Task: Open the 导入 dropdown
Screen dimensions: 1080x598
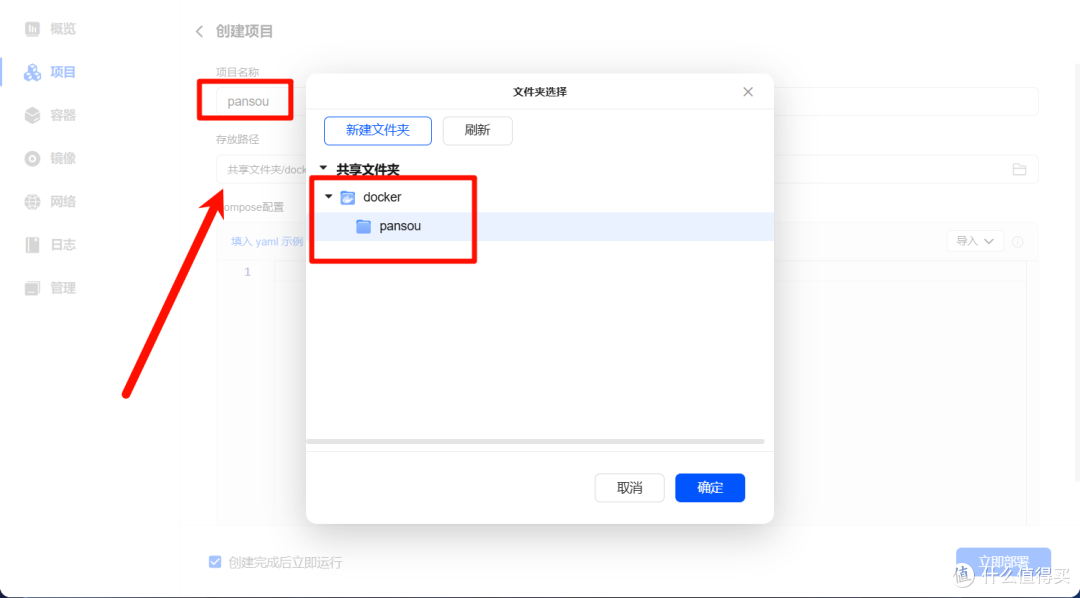Action: 975,241
